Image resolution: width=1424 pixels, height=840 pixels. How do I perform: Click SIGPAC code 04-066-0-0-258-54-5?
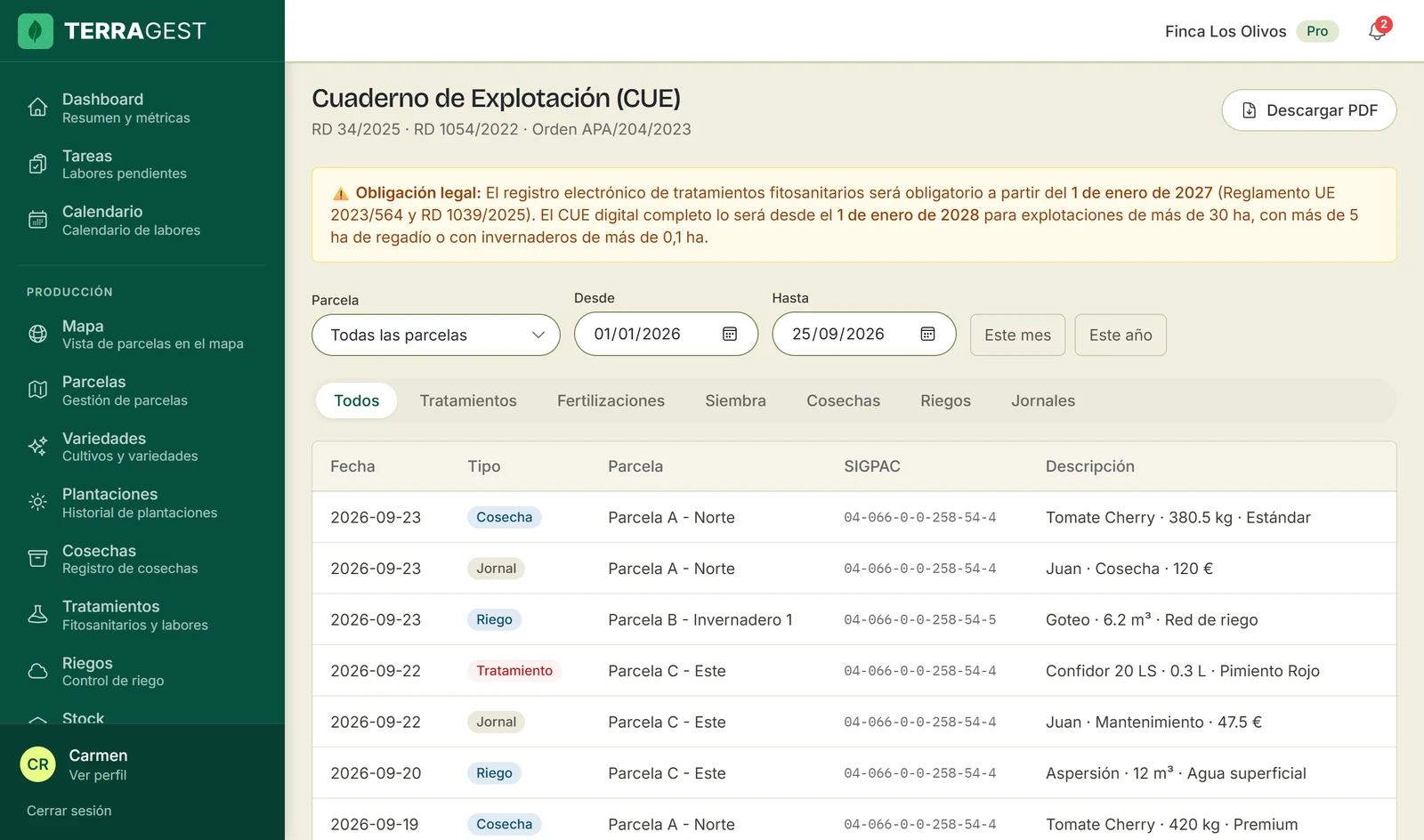click(920, 619)
